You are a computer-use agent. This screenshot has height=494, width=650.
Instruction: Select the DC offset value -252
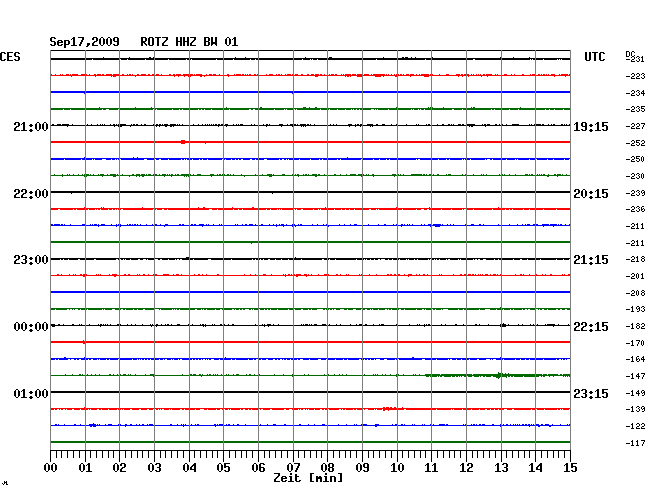click(x=635, y=143)
